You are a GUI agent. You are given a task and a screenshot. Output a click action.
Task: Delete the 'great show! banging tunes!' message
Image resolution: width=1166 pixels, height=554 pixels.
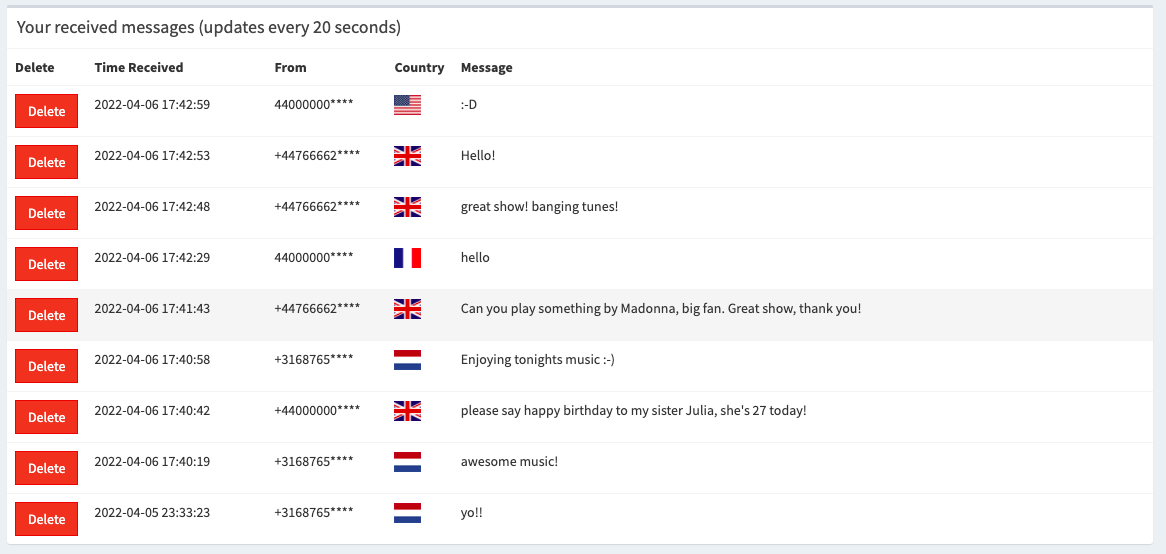(x=47, y=213)
